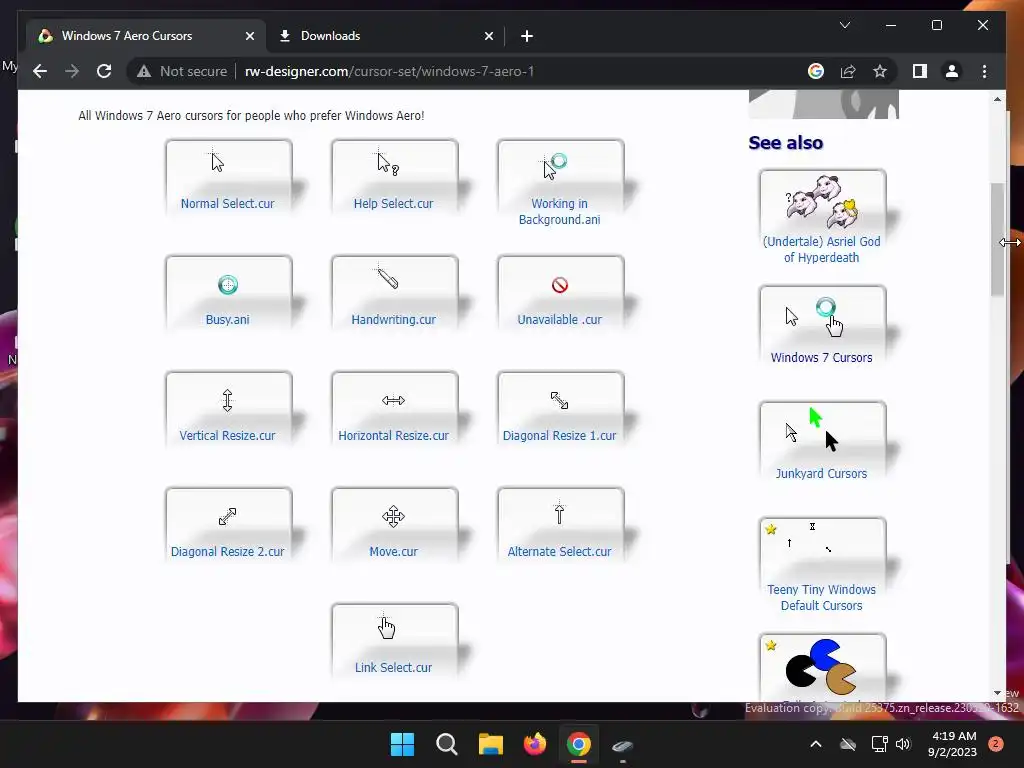Viewport: 1024px width, 768px height.
Task: Click the Chrome icon on the taskbar
Action: click(x=579, y=744)
